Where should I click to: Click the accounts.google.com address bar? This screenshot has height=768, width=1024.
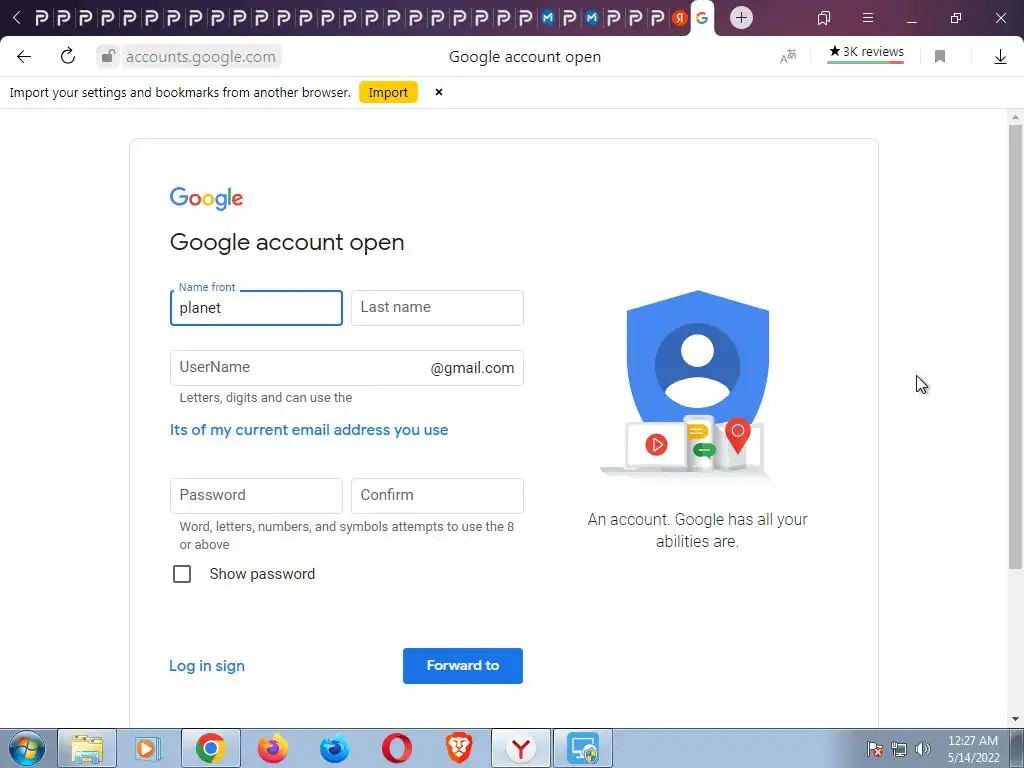coord(201,57)
